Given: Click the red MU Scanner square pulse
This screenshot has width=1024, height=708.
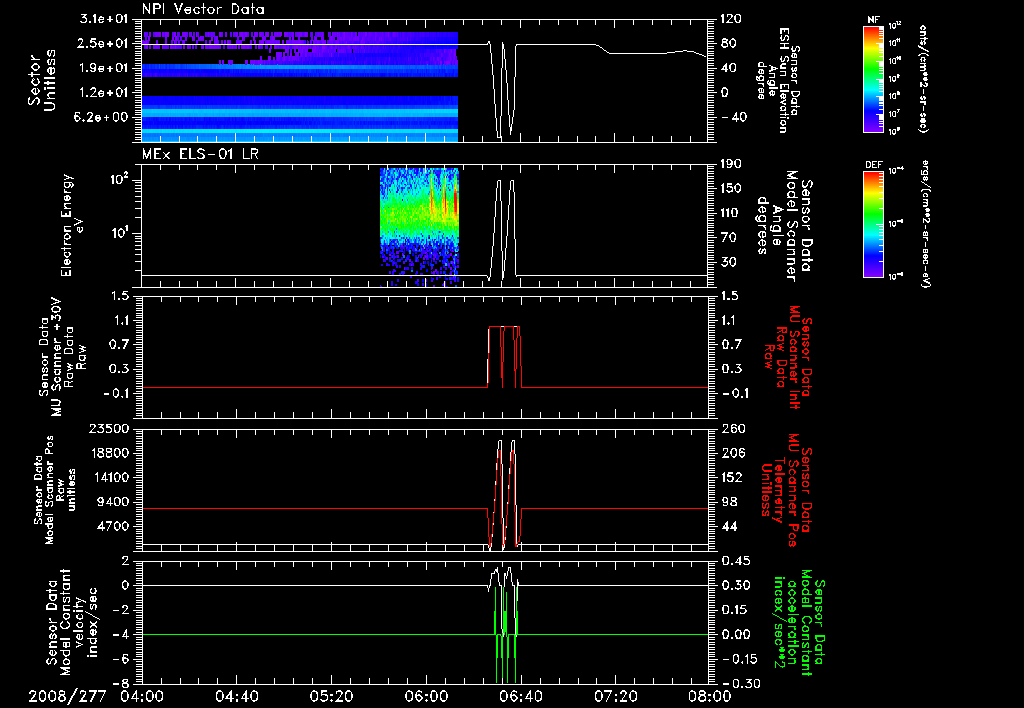Looking at the screenshot, I should [x=505, y=357].
